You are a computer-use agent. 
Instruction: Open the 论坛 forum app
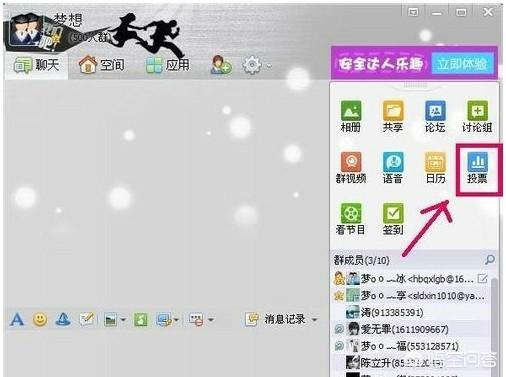pyautogui.click(x=435, y=116)
